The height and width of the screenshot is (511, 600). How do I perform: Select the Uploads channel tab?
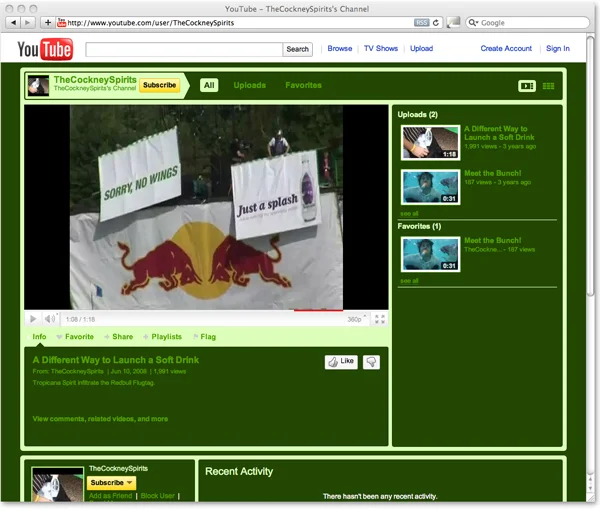(249, 85)
